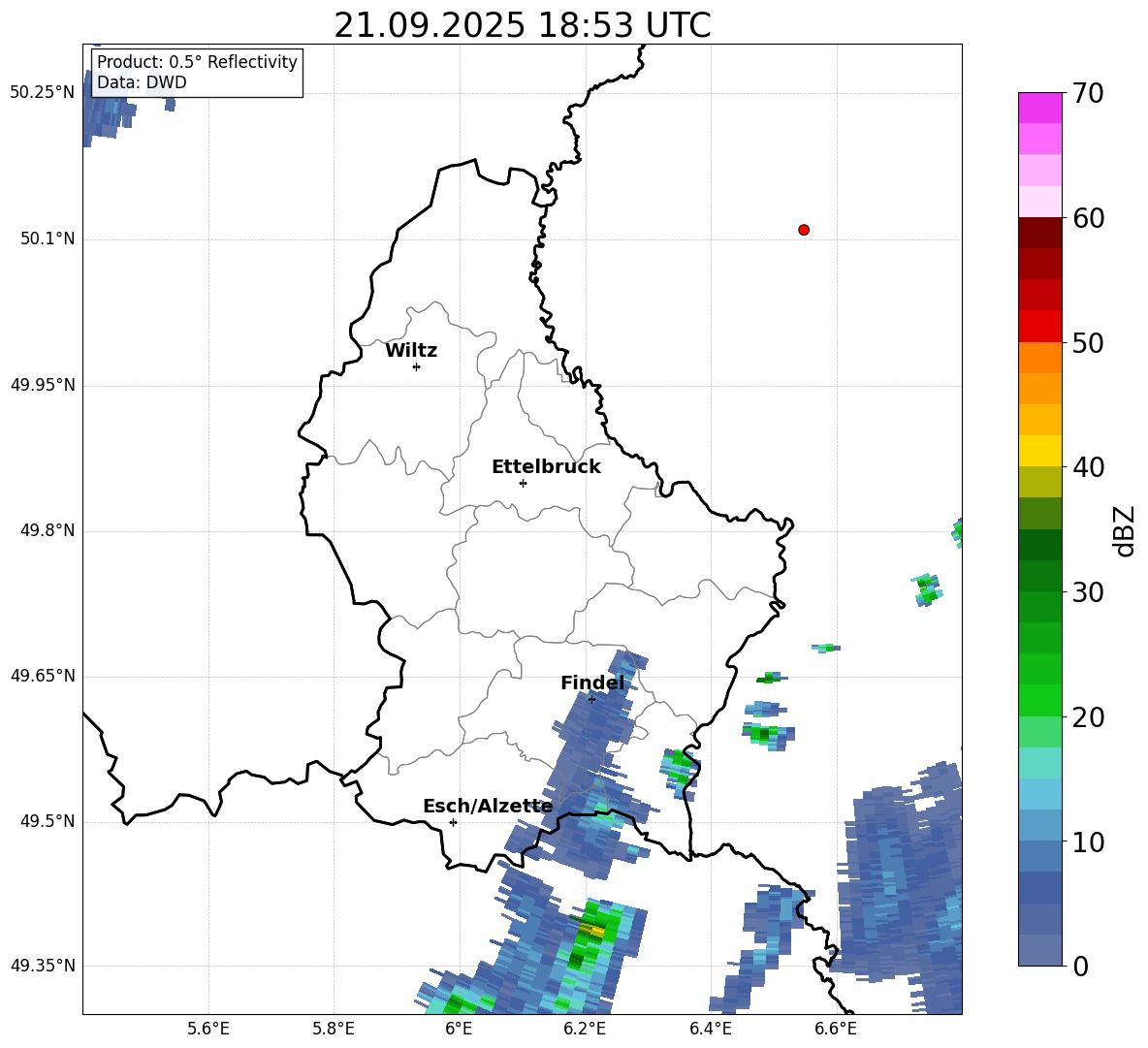Click the 49.8°N latitude label

point(48,530)
